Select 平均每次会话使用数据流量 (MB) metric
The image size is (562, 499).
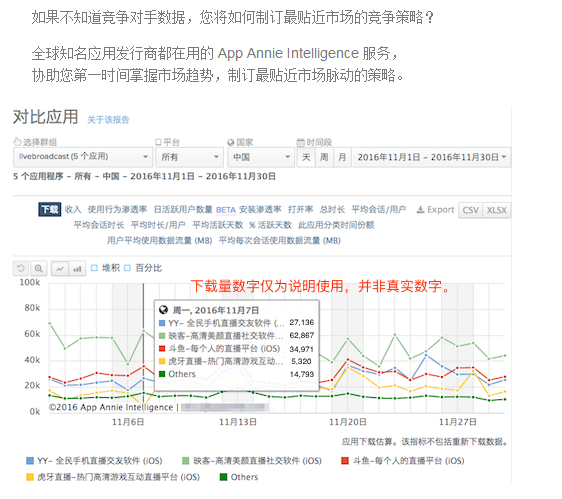click(280, 241)
